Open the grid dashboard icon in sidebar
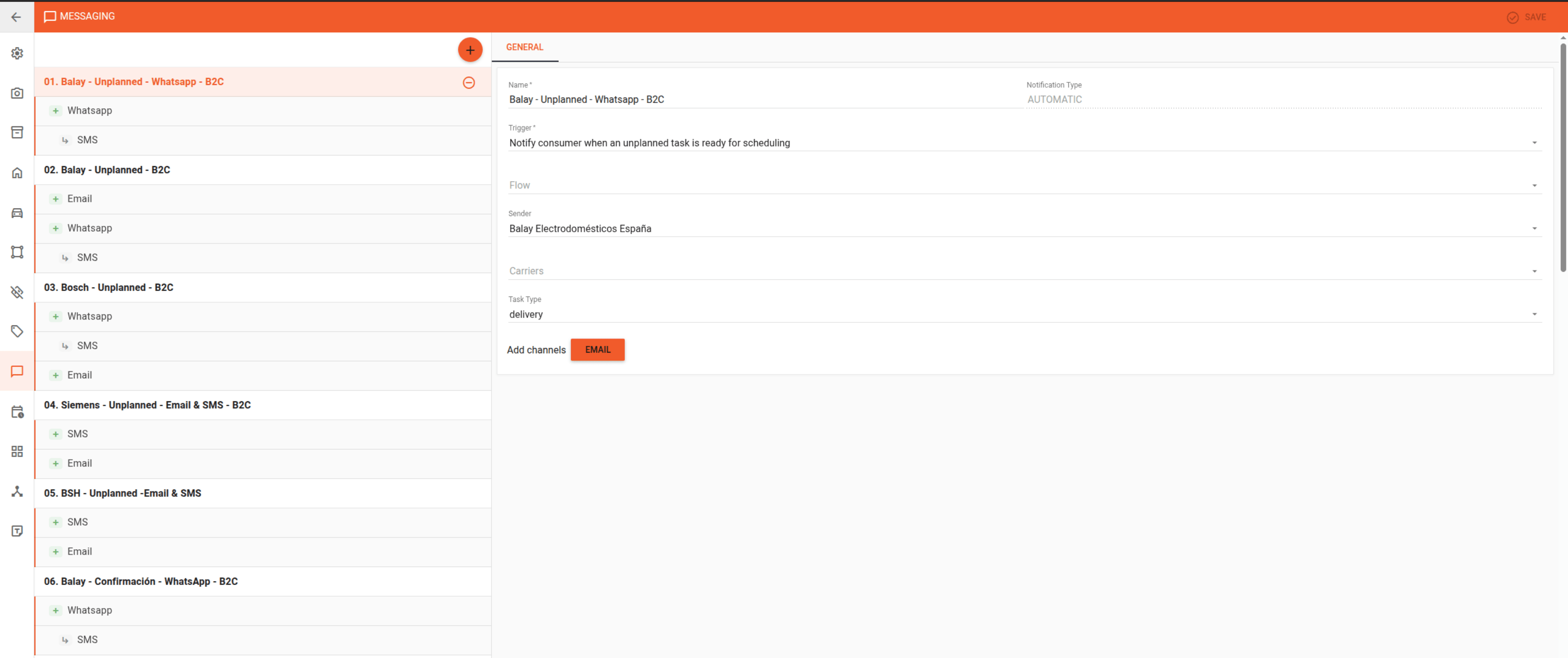The image size is (1568, 658). click(17, 451)
